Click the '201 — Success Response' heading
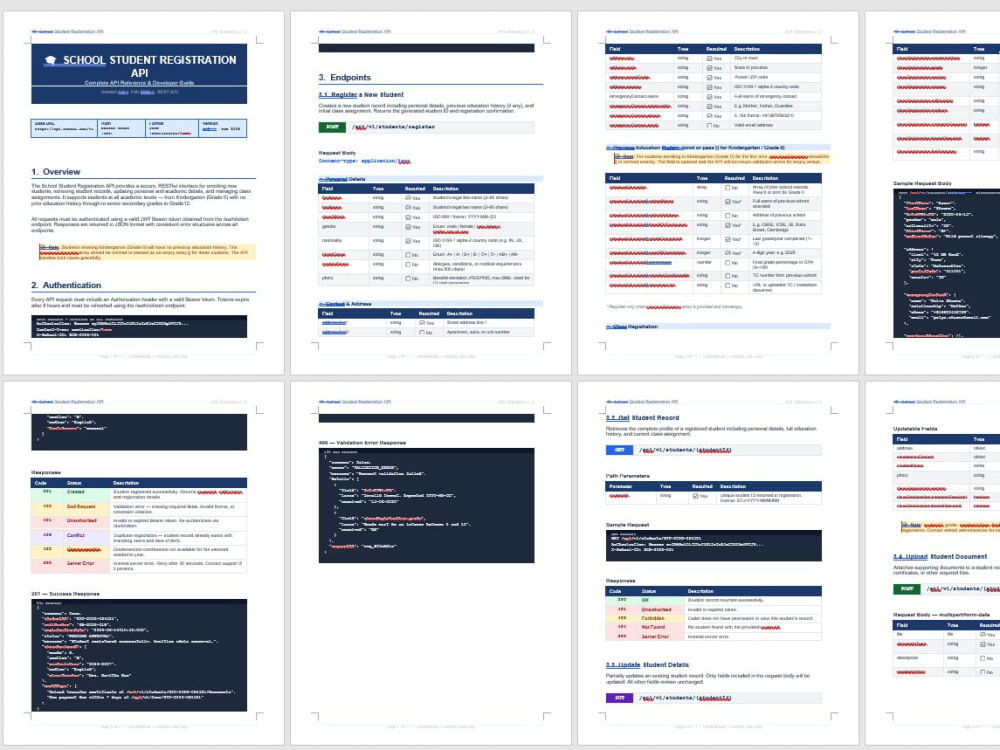 click(66, 594)
